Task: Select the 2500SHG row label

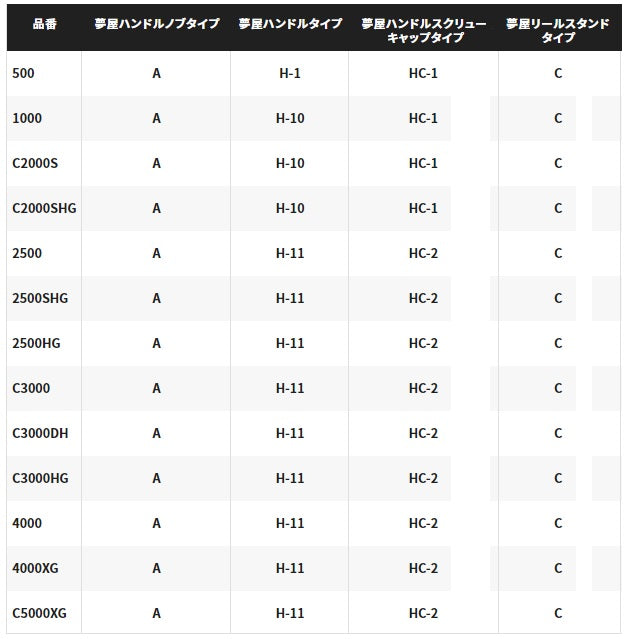Action: click(x=40, y=298)
